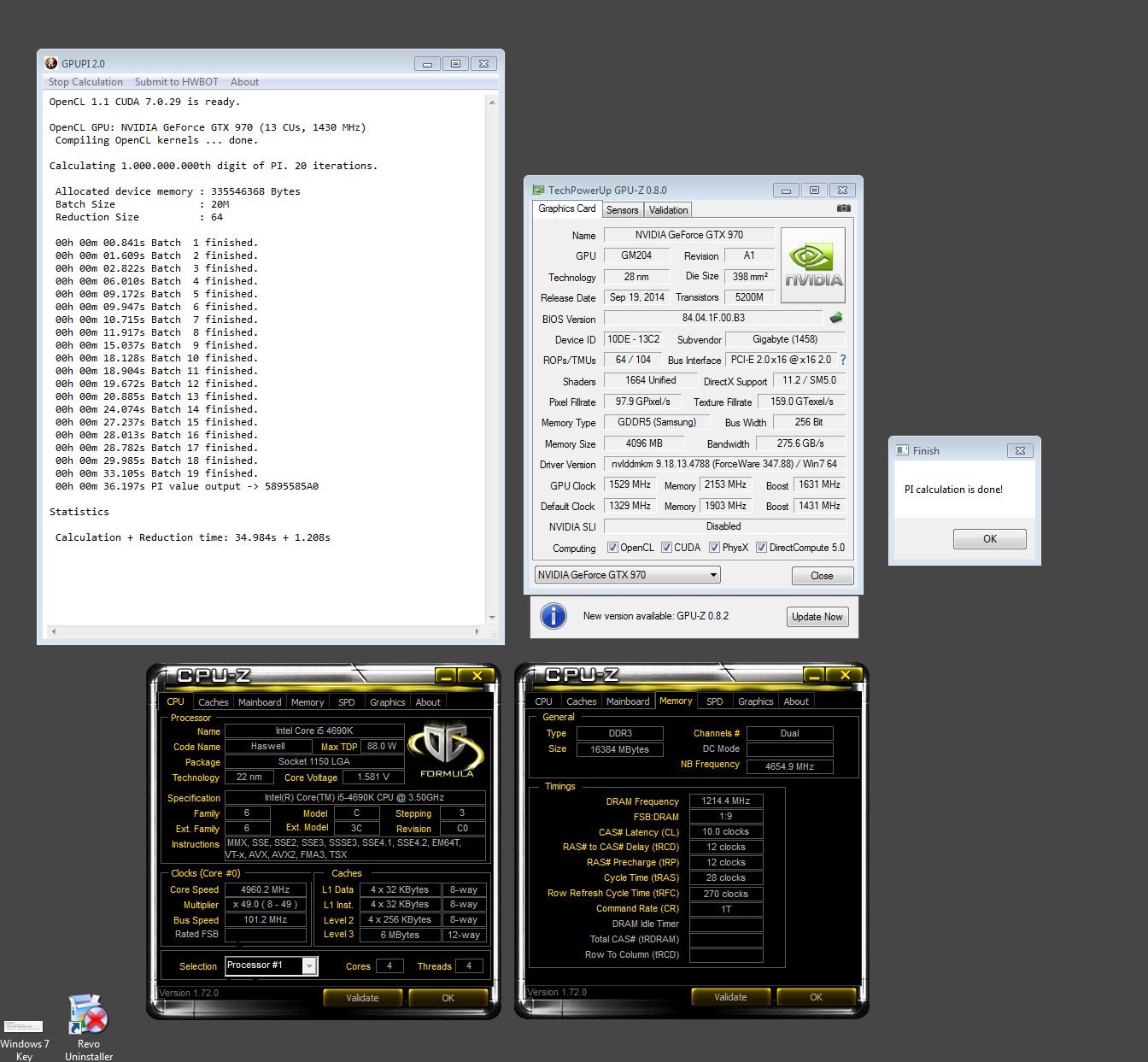Click GPUPI horizontal scrollbar right arrow

477,632
